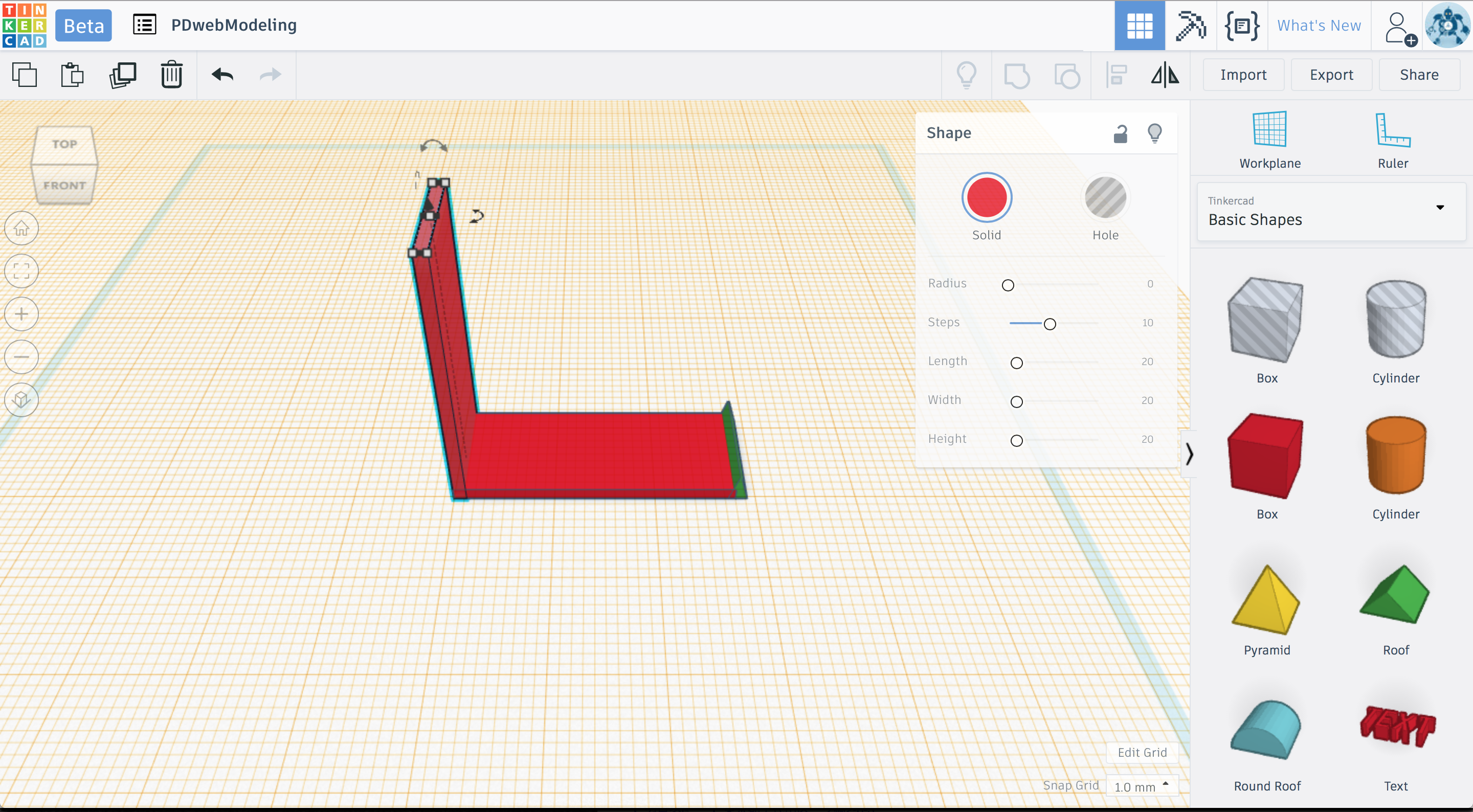Set shape to Hole

[1105, 198]
